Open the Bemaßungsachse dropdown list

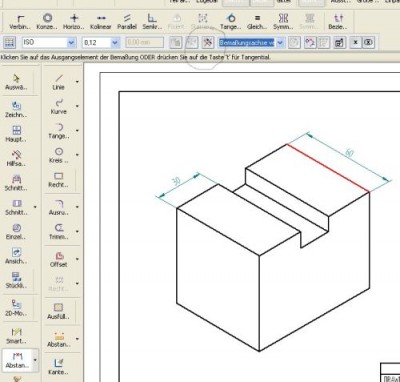[280, 43]
